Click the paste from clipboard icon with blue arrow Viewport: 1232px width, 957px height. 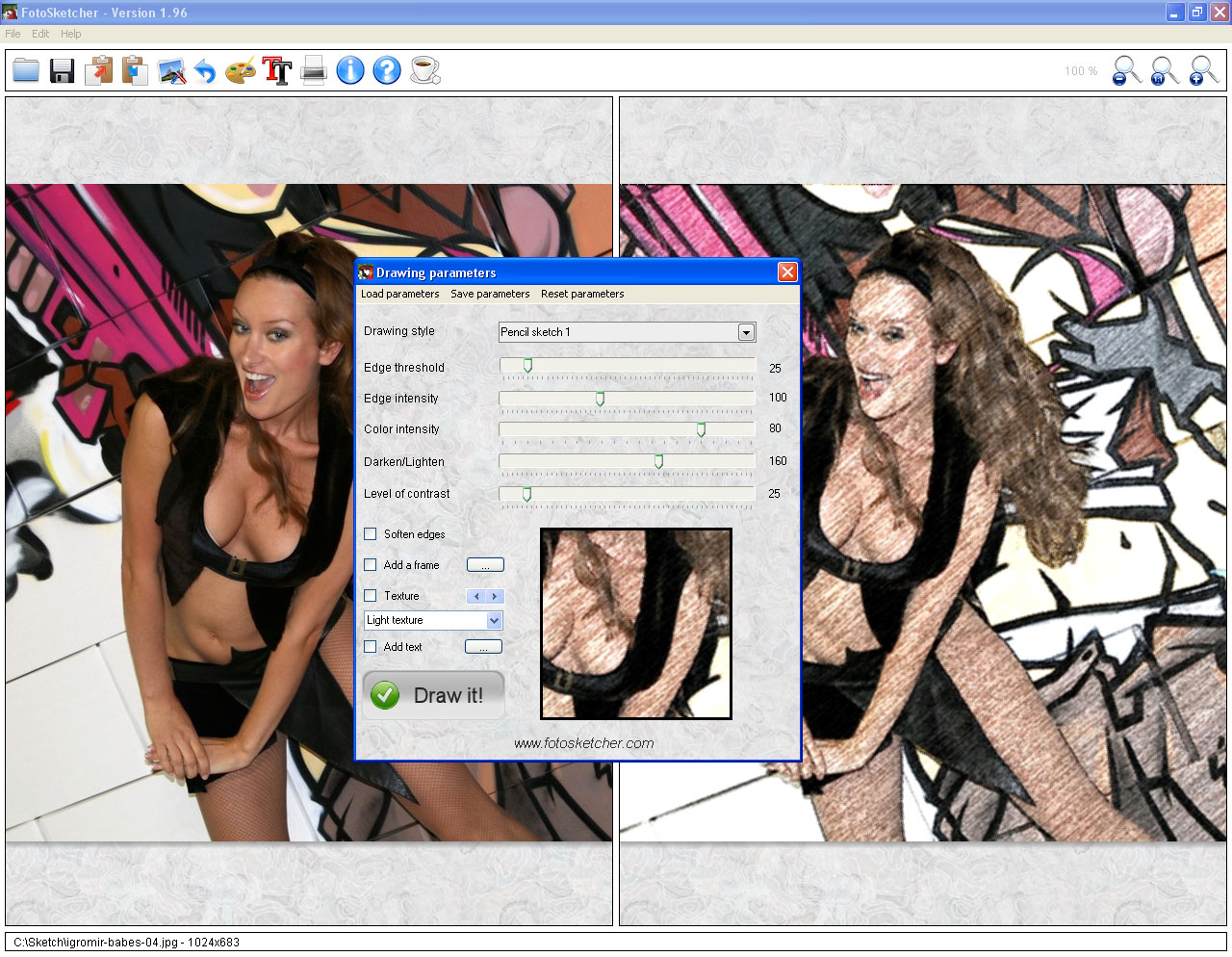pos(135,70)
